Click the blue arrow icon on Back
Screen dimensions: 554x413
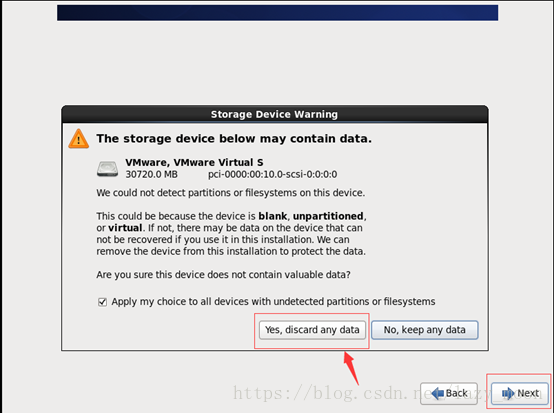coord(437,393)
